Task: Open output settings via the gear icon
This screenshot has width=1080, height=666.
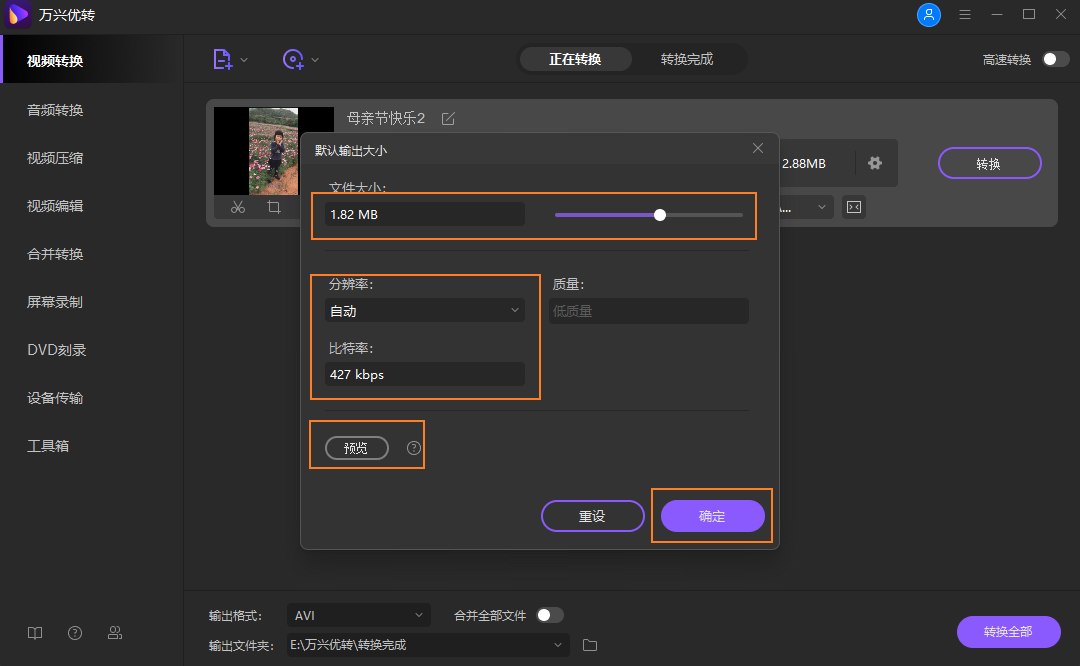Action: 876,163
